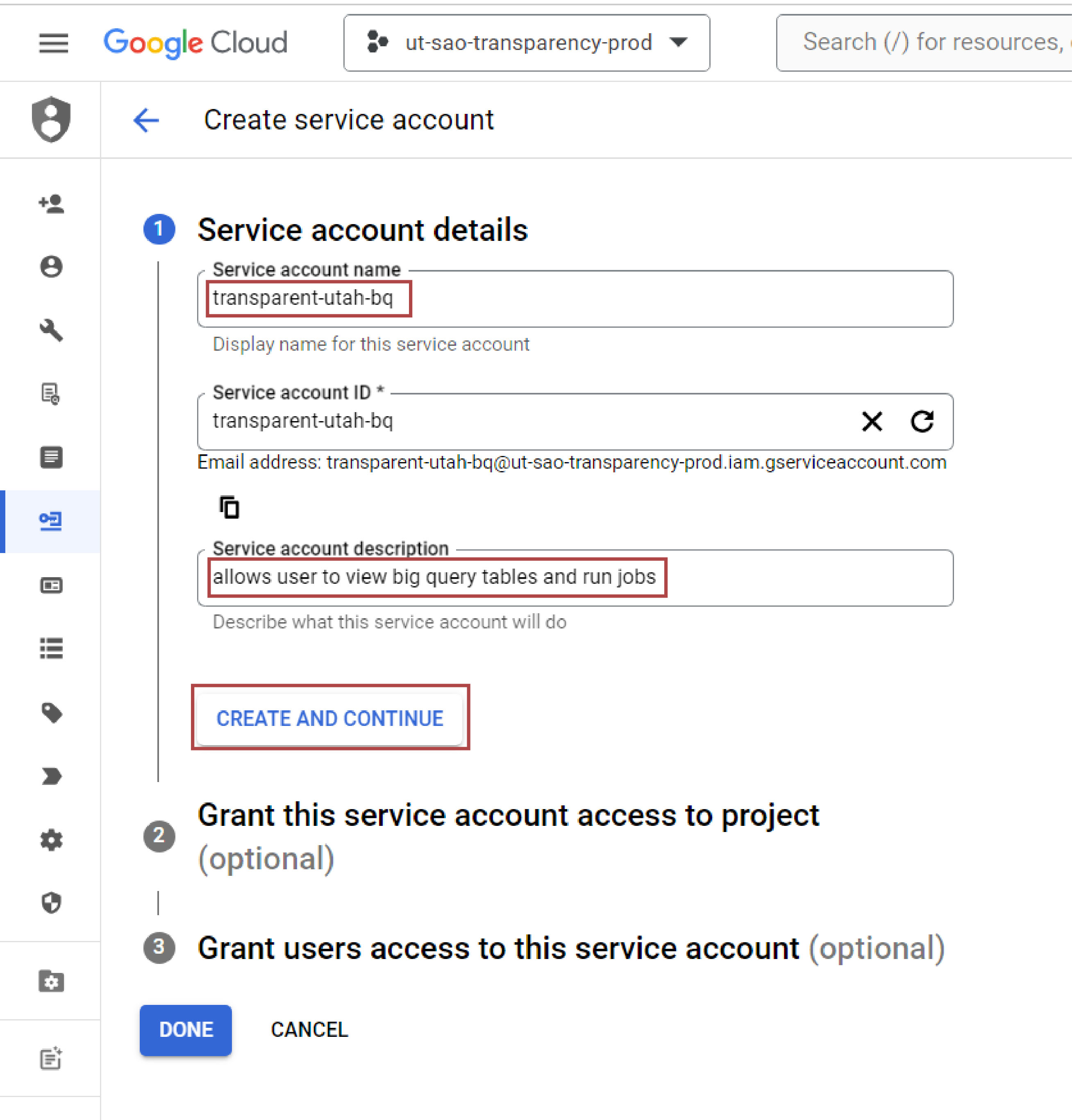
Task: Click the CANCEL button
Action: point(309,1029)
